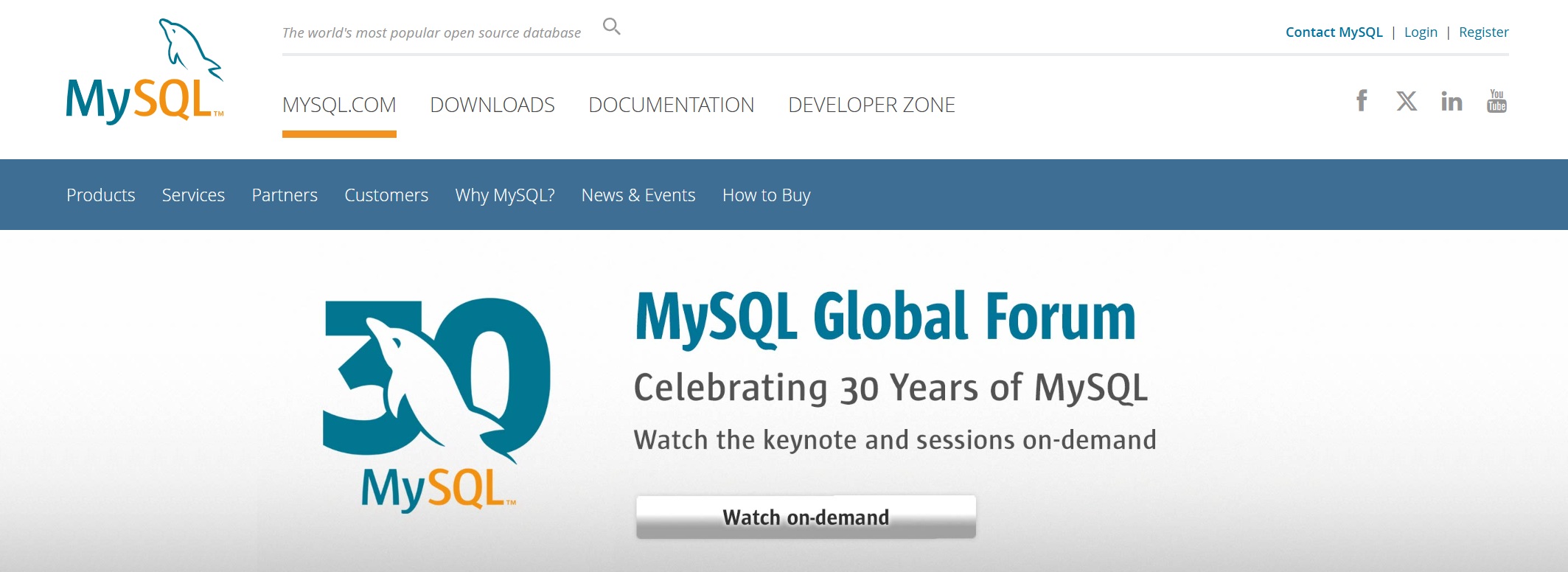The width and height of the screenshot is (1568, 572).
Task: Click the MySQL dolphin logo
Action: (x=144, y=71)
